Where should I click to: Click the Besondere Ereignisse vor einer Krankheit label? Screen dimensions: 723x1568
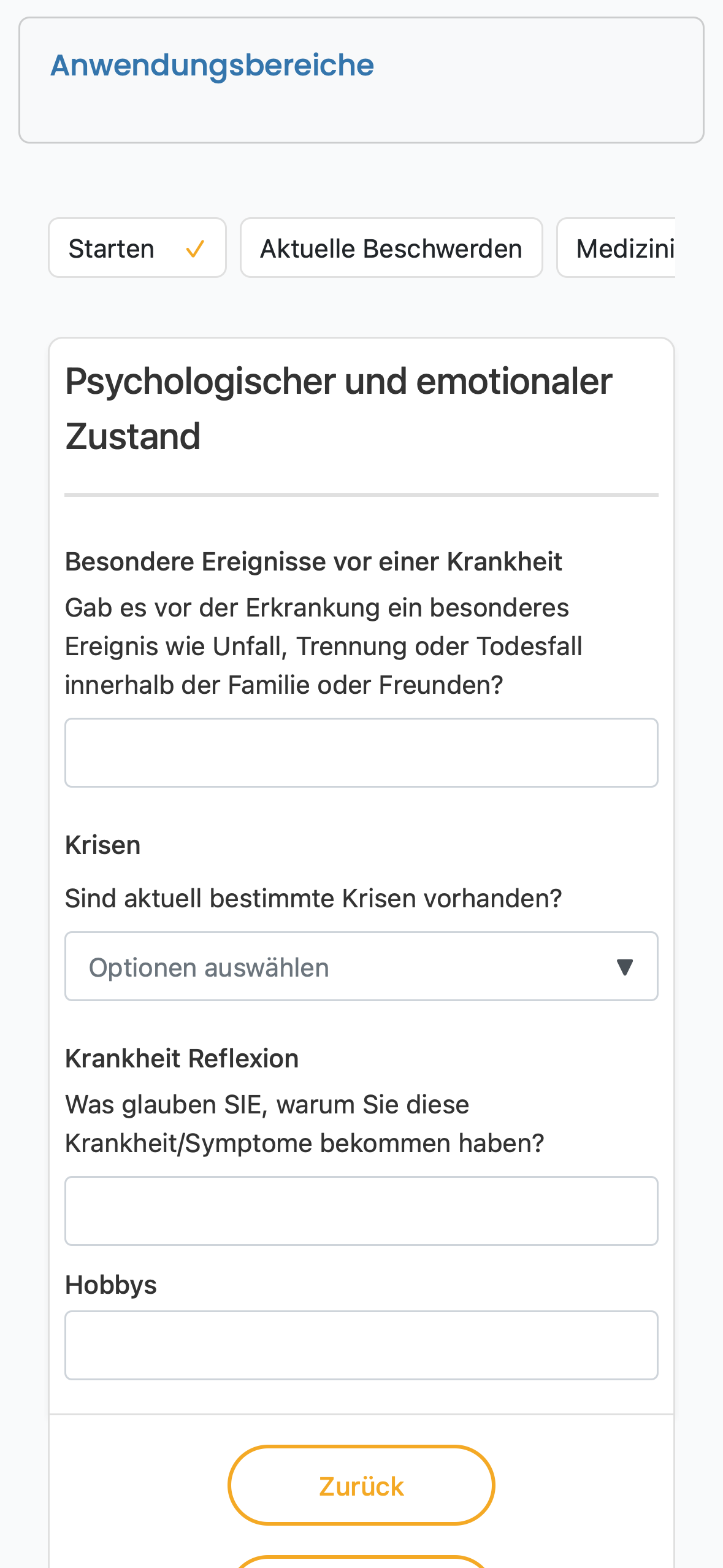pyautogui.click(x=313, y=561)
